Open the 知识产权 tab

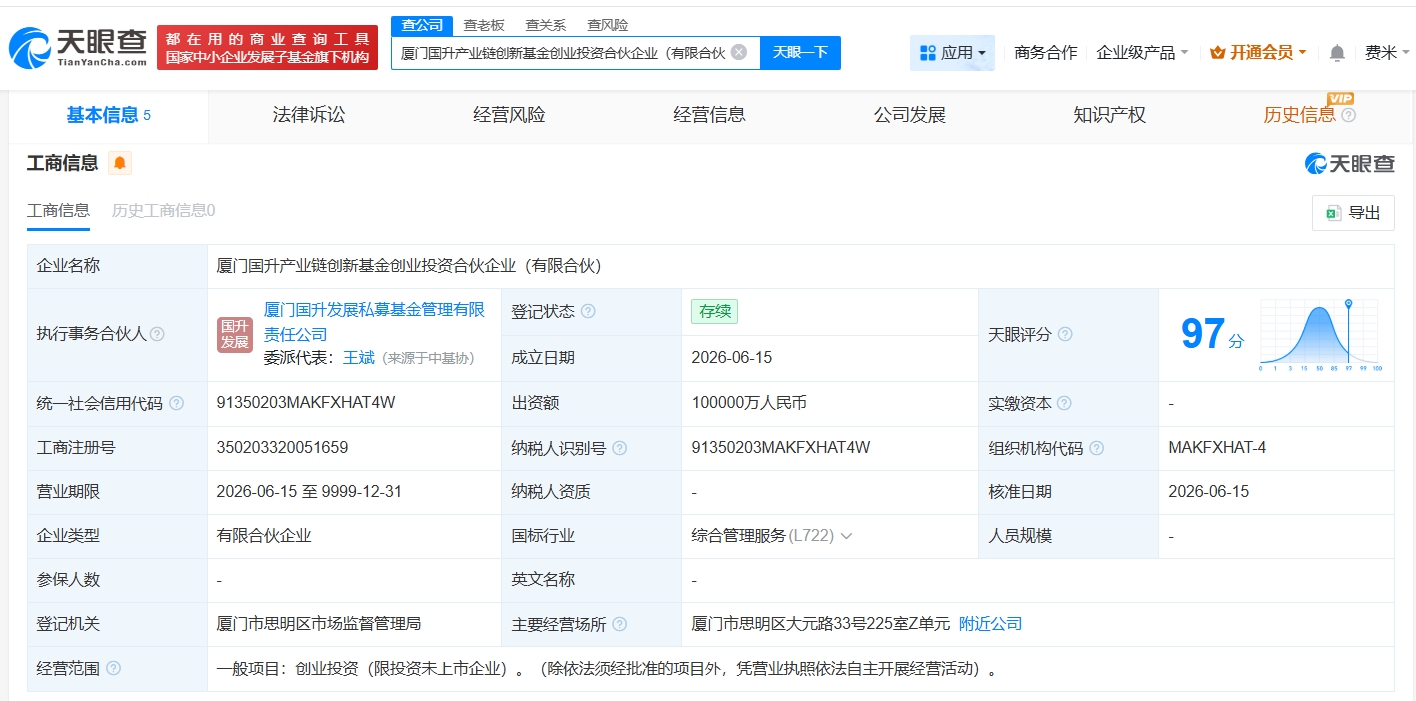pyautogui.click(x=1109, y=115)
